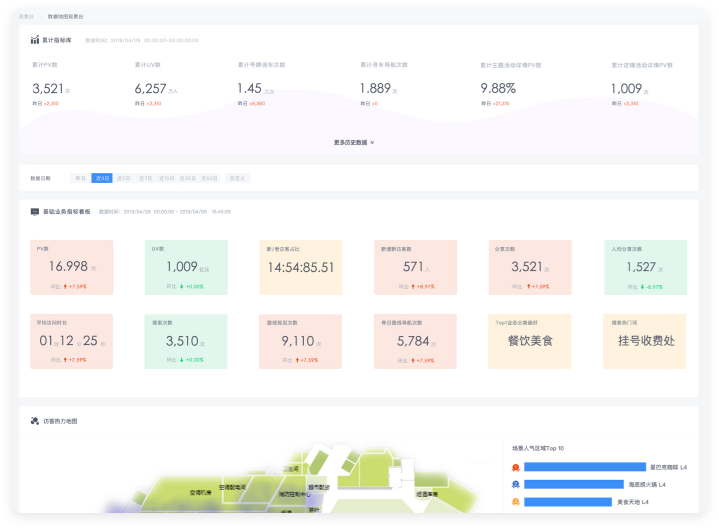Click the up arrow in 路线规划次数 card
Image resolution: width=719 pixels, height=529 pixels.
pos(297,360)
